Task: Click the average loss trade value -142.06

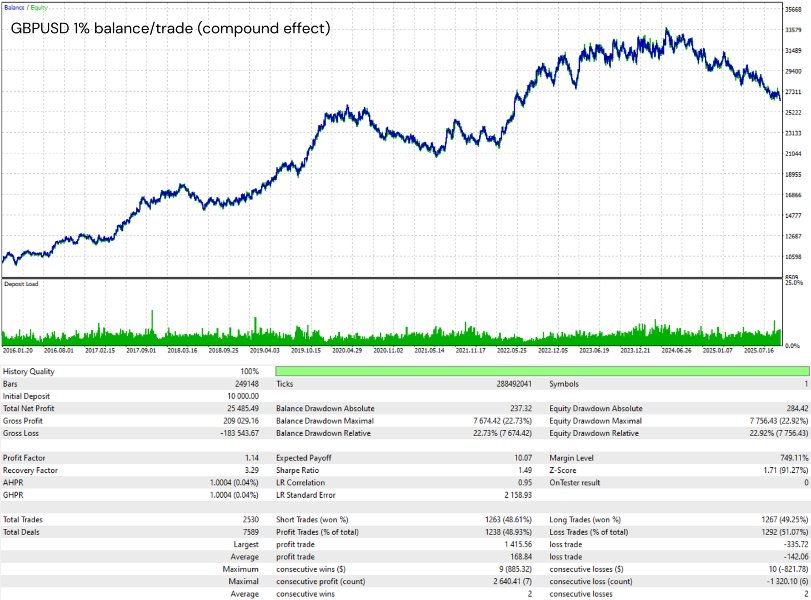Action: [x=796, y=557]
